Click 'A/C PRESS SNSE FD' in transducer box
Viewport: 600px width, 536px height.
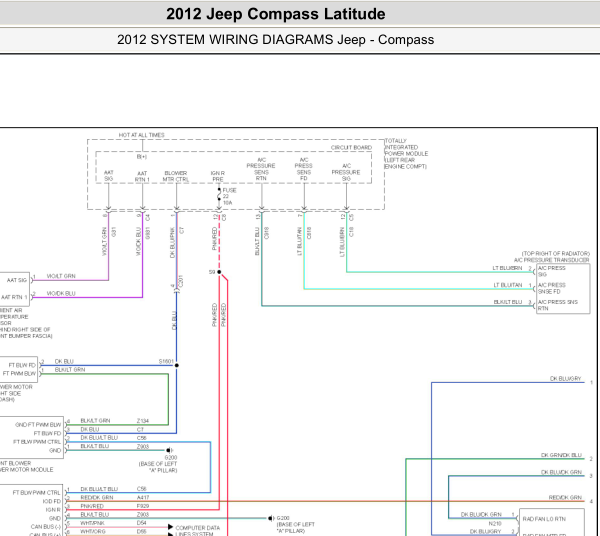point(551,288)
